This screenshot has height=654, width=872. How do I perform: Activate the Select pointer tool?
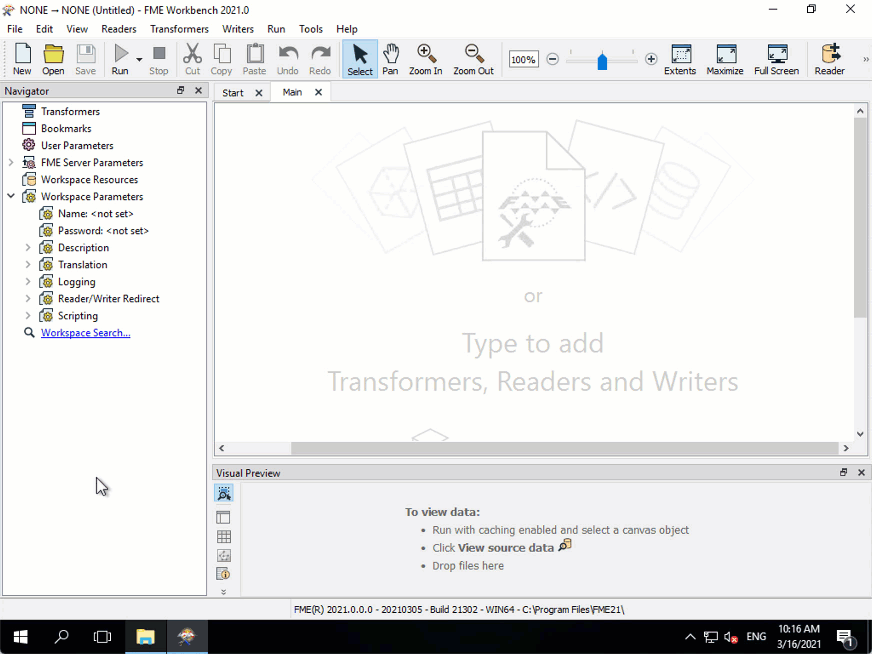tap(360, 59)
